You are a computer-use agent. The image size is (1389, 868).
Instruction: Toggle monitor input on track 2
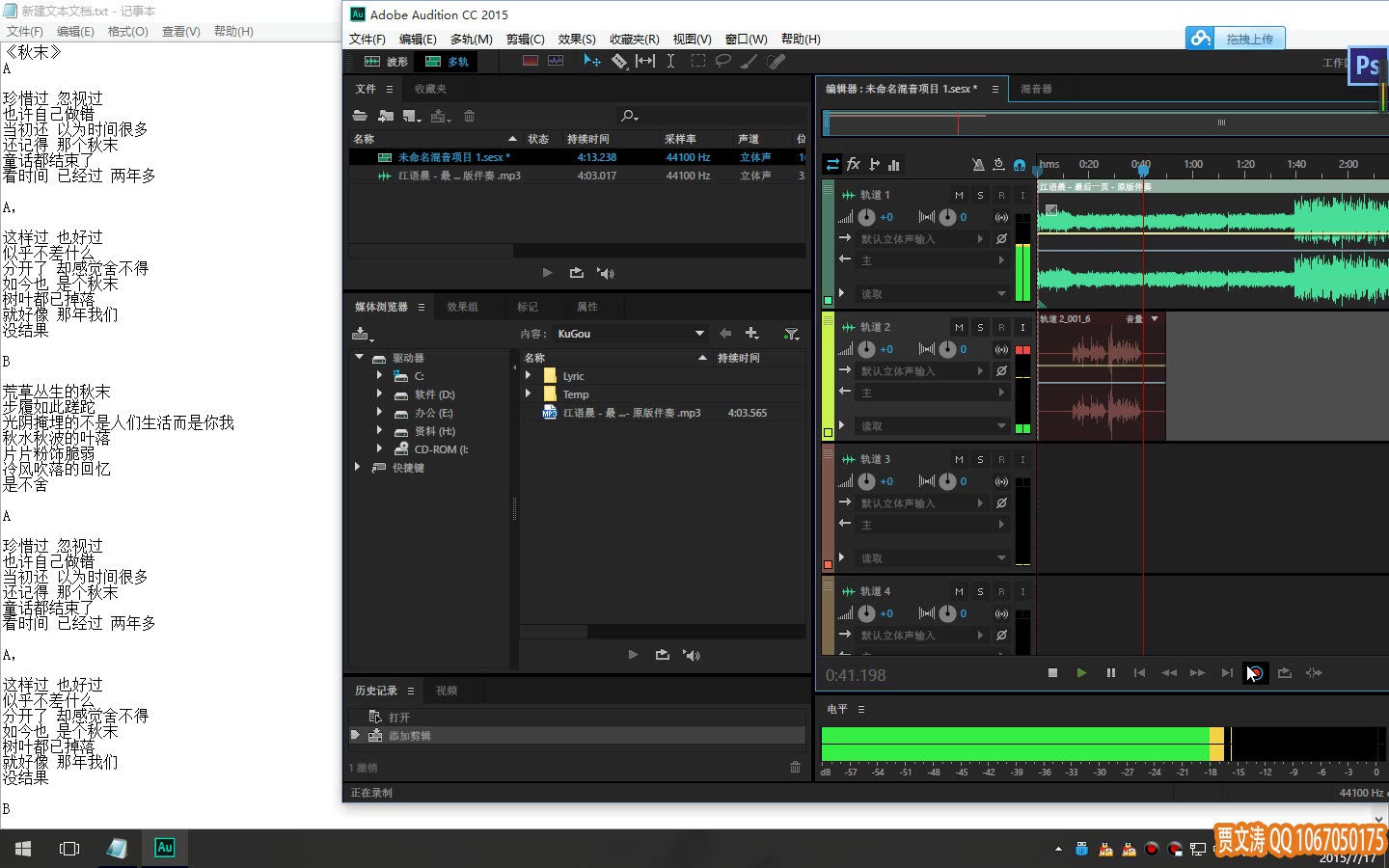point(1022,327)
